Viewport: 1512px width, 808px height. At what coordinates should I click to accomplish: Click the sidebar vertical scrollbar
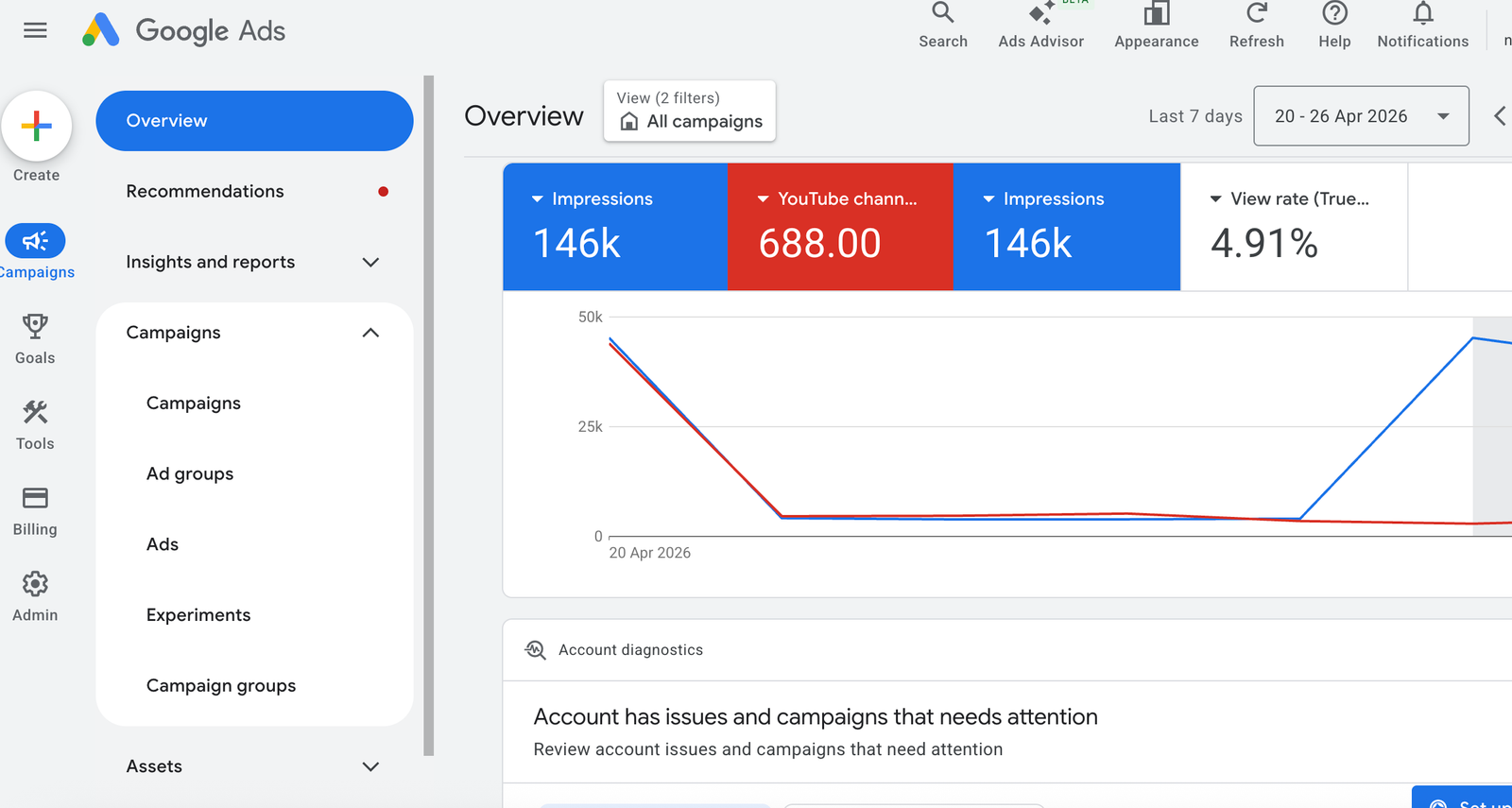click(x=428, y=416)
